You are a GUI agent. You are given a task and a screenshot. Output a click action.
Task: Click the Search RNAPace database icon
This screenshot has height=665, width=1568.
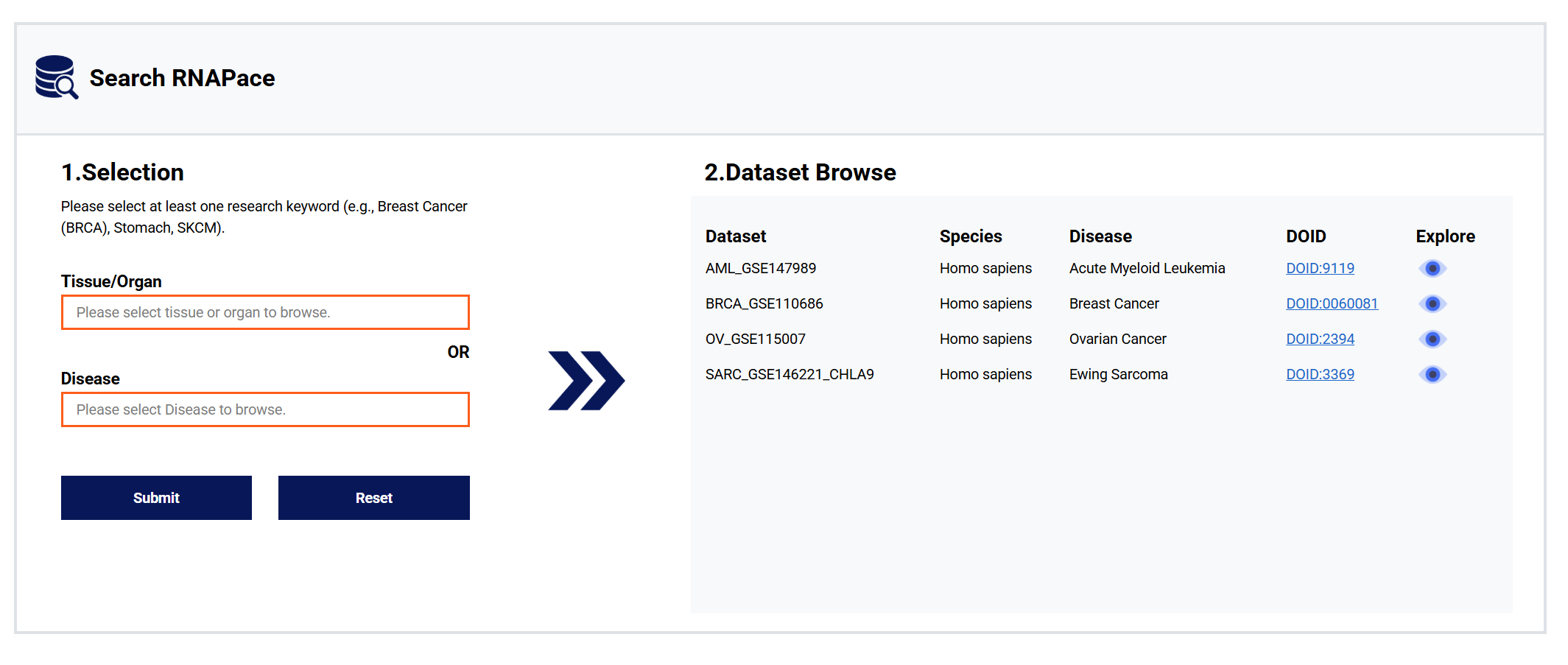point(56,77)
